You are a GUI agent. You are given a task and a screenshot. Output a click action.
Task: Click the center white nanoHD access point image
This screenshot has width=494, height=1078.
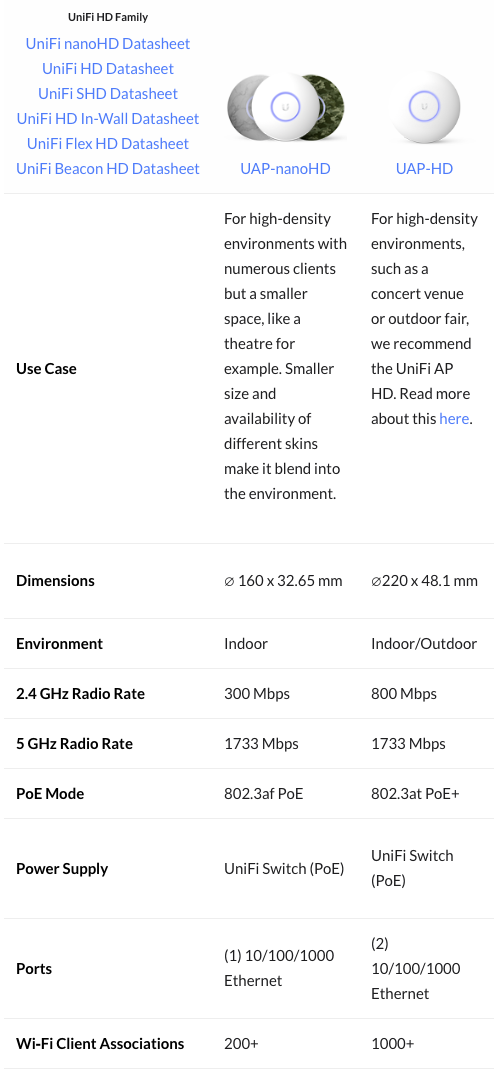(x=286, y=106)
